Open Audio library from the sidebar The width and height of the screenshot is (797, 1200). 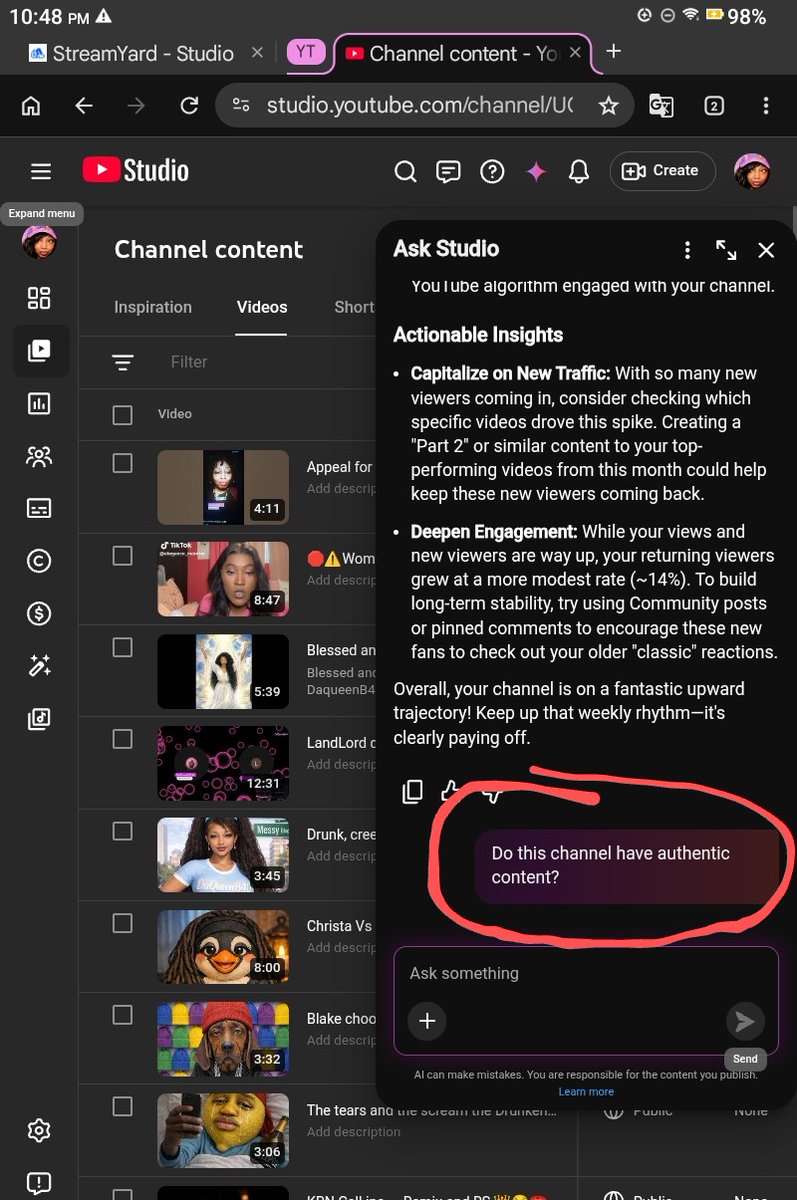(x=39, y=719)
